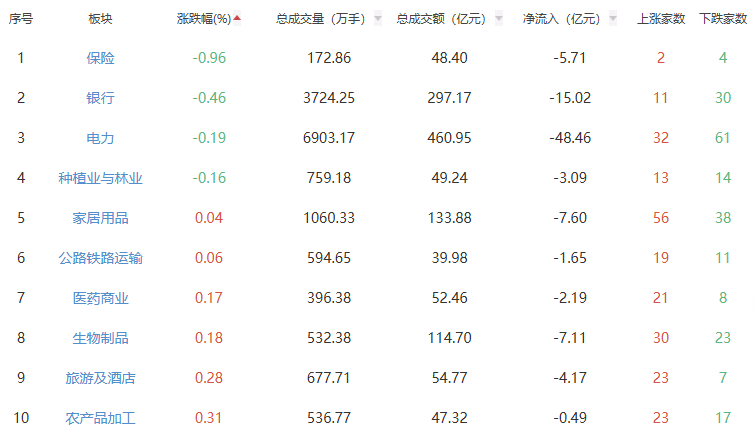The width and height of the screenshot is (755, 437).
Task: Click the sort arrow beside 总成交量（万手）
Action: point(378,18)
